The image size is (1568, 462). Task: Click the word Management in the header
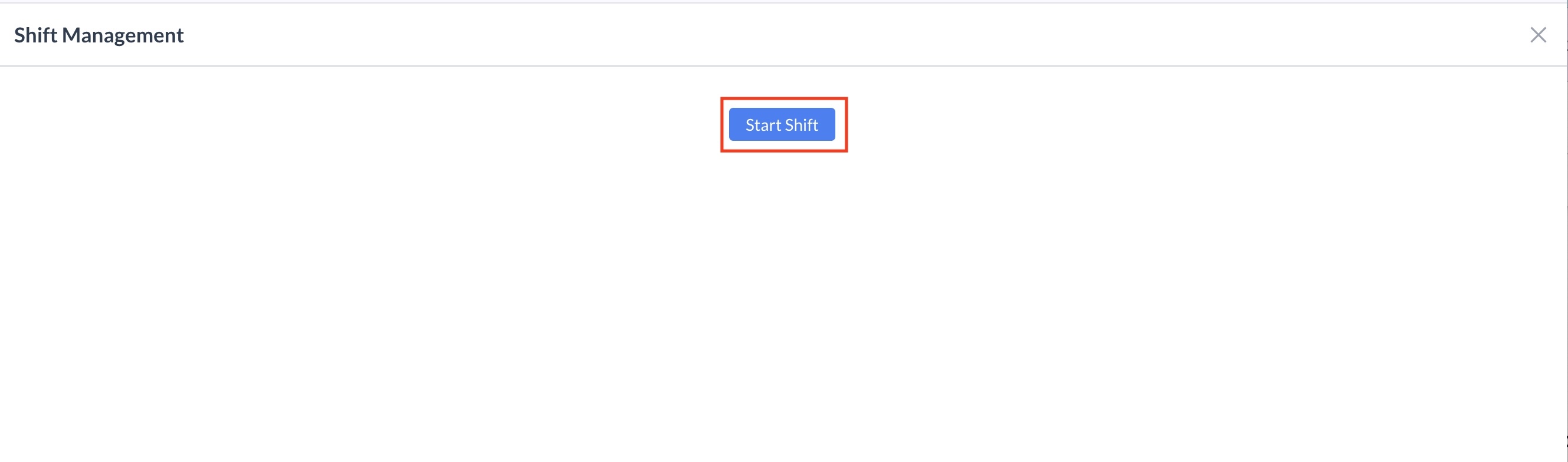pyautogui.click(x=123, y=37)
